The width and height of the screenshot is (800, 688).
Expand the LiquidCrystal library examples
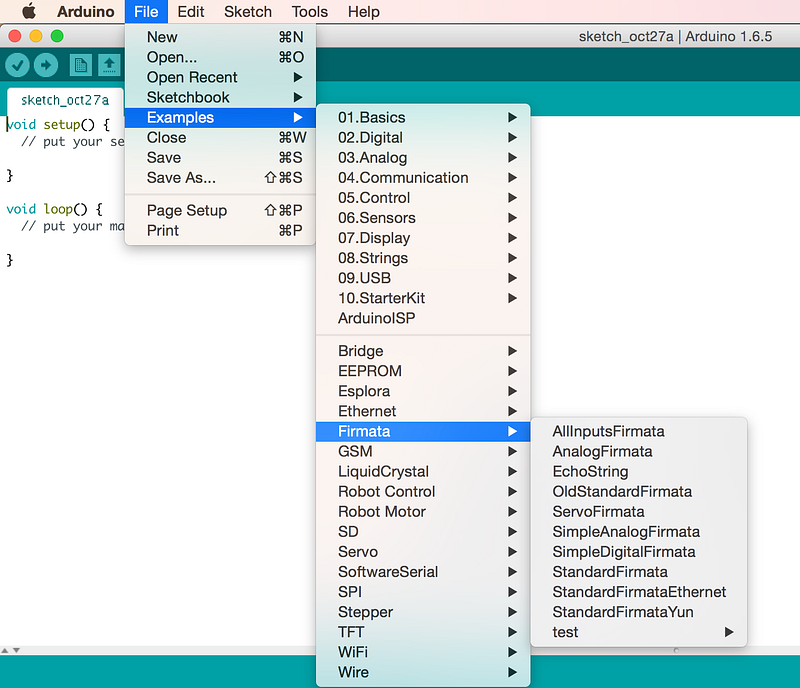[423, 472]
